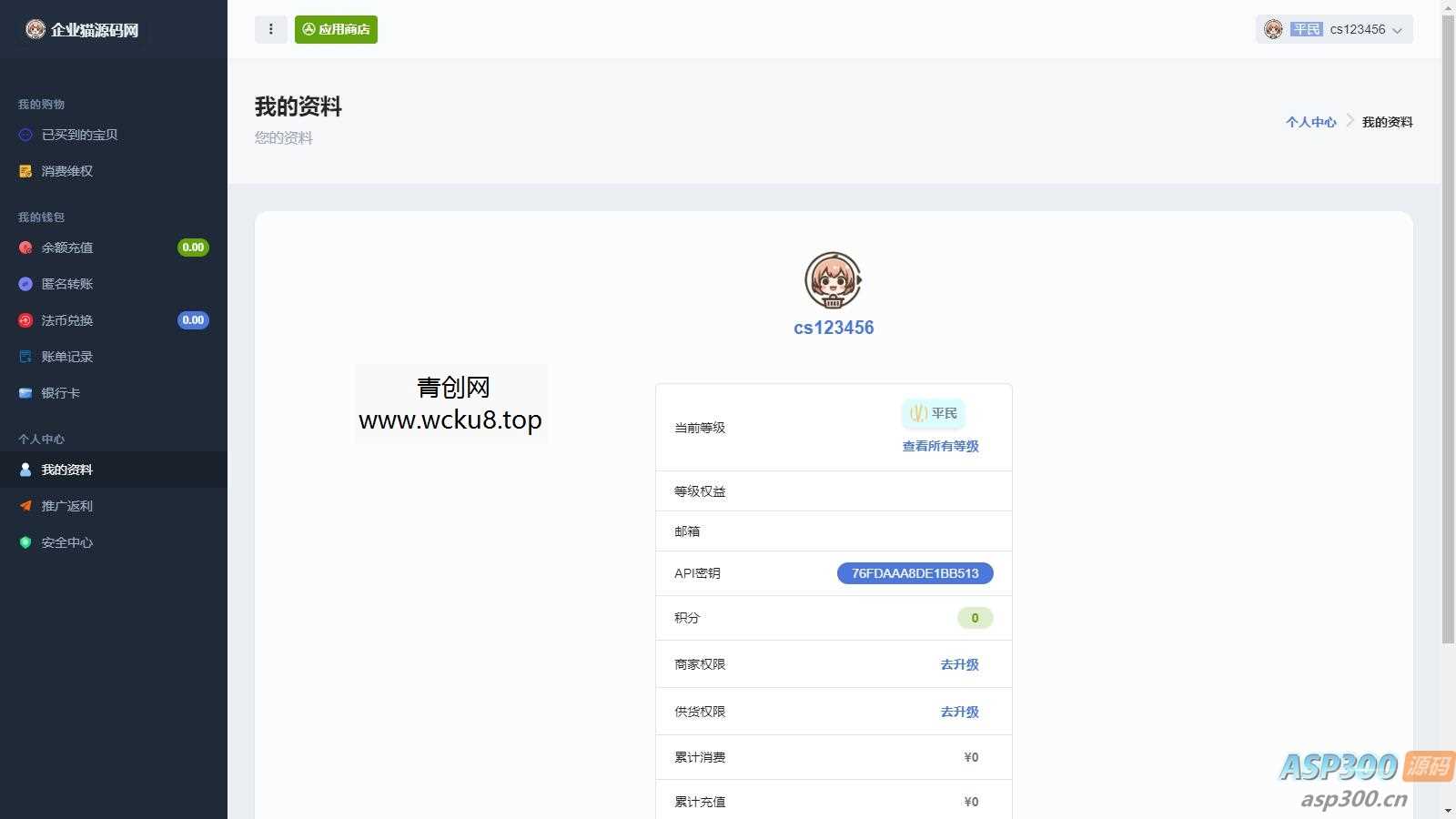Open 余额充值 via its wallet icon
The height and width of the screenshot is (819, 1456).
[x=25, y=247]
